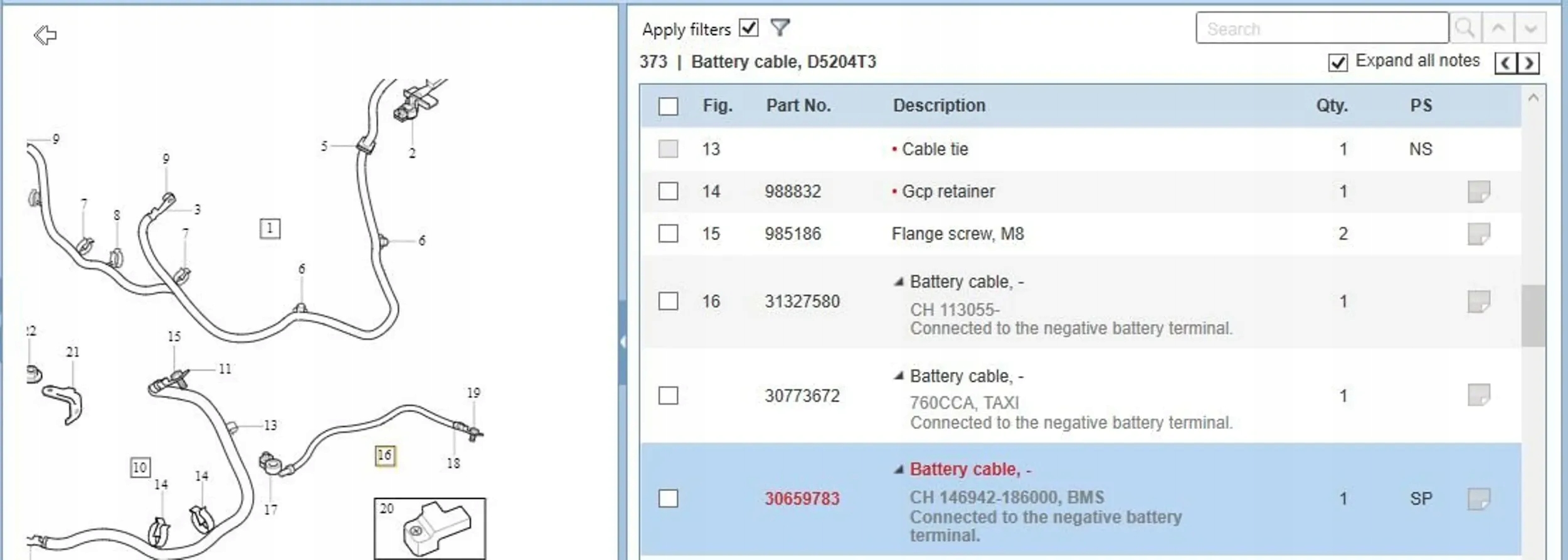Go to next section arrow button
This screenshot has height=560, width=1568.
click(1529, 63)
